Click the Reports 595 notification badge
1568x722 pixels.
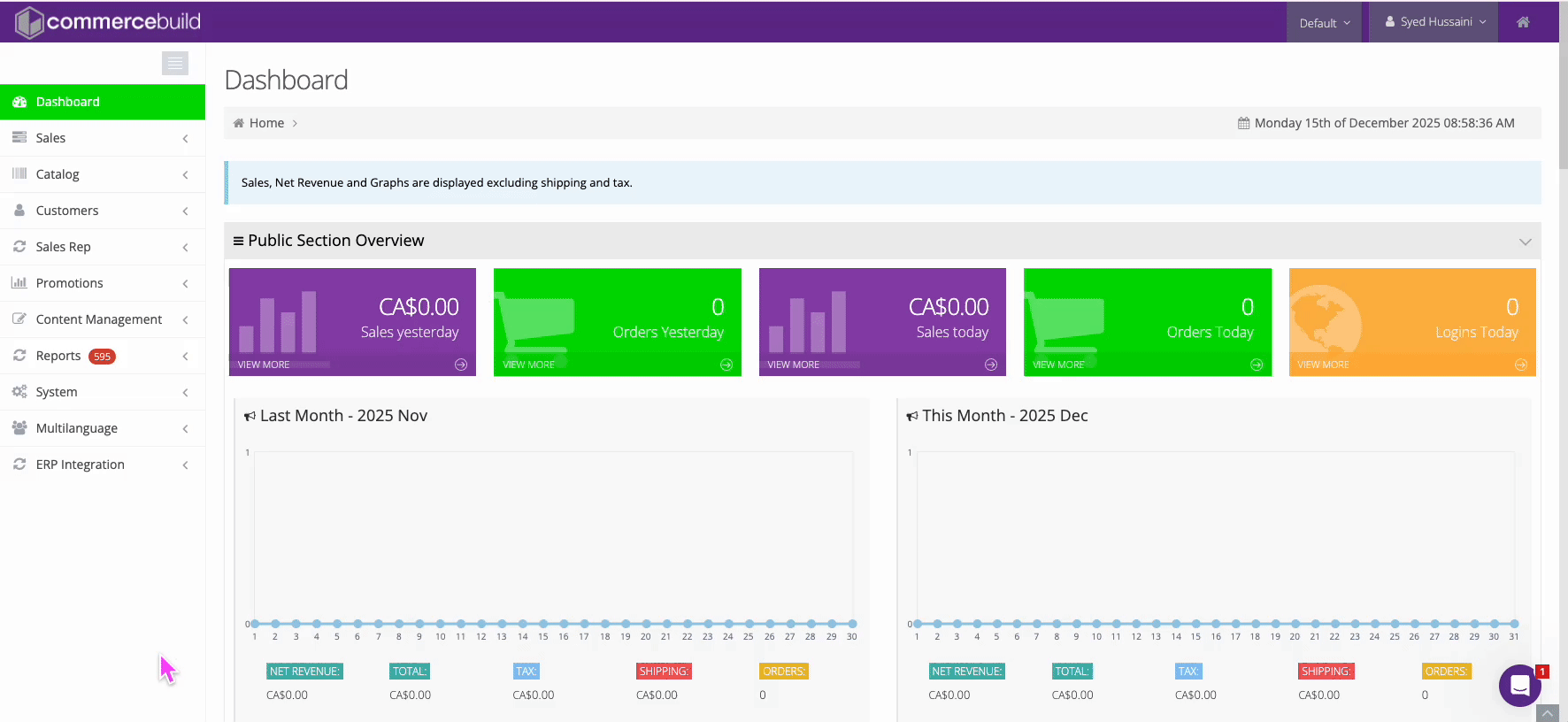(103, 357)
